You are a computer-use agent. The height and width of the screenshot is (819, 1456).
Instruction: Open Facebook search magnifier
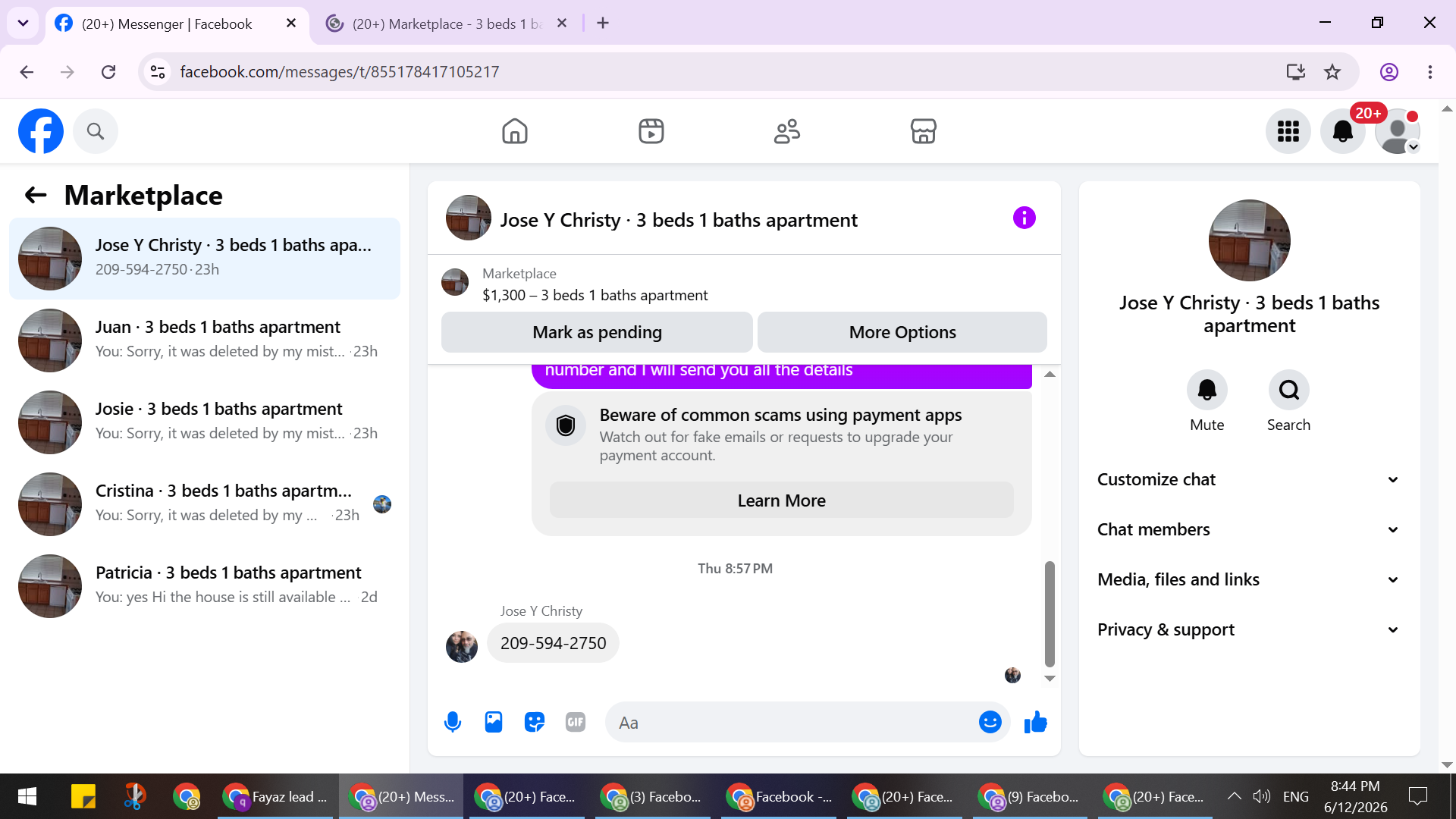96,131
